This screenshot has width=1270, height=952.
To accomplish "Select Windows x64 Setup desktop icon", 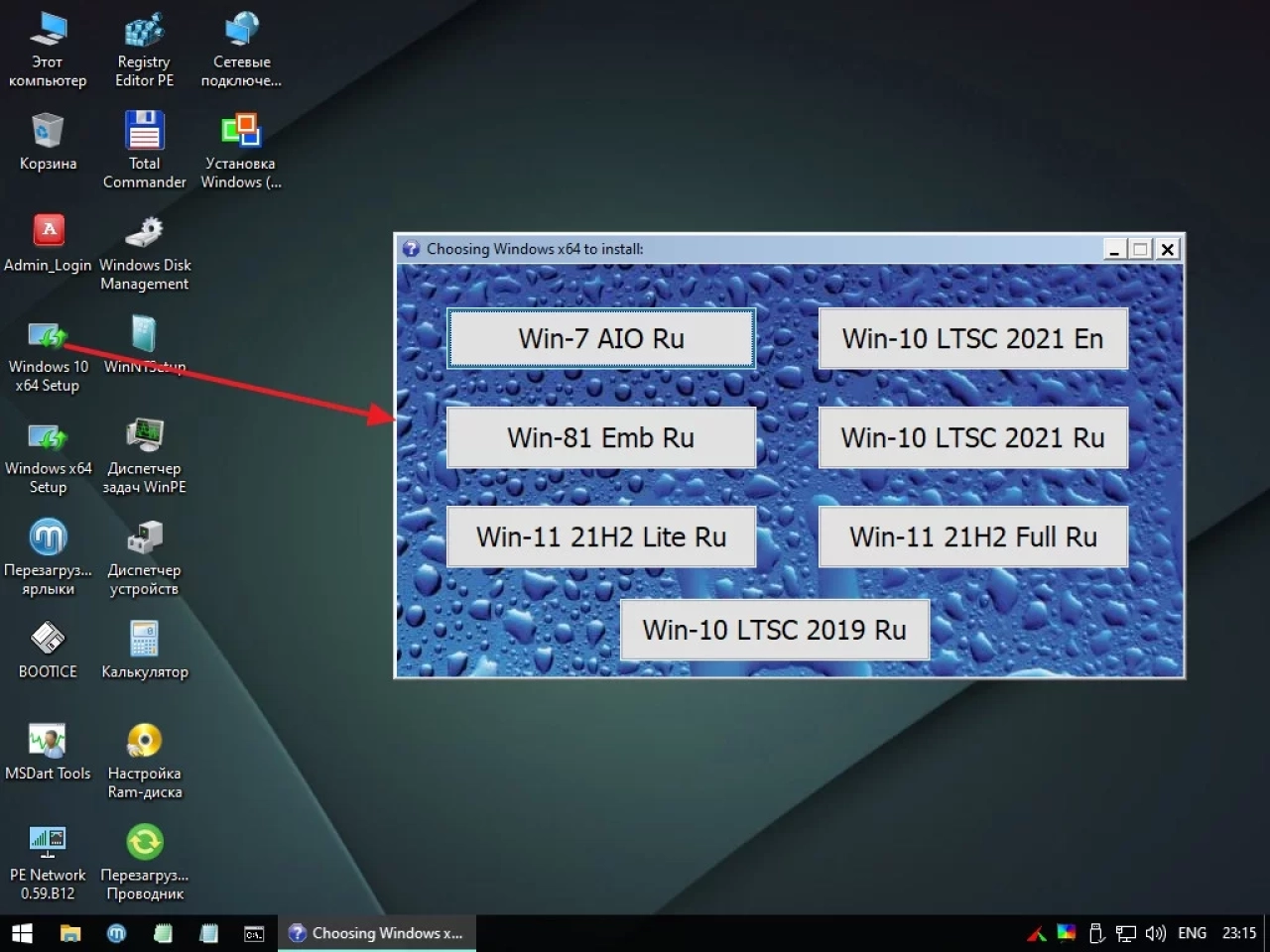I will [x=48, y=456].
